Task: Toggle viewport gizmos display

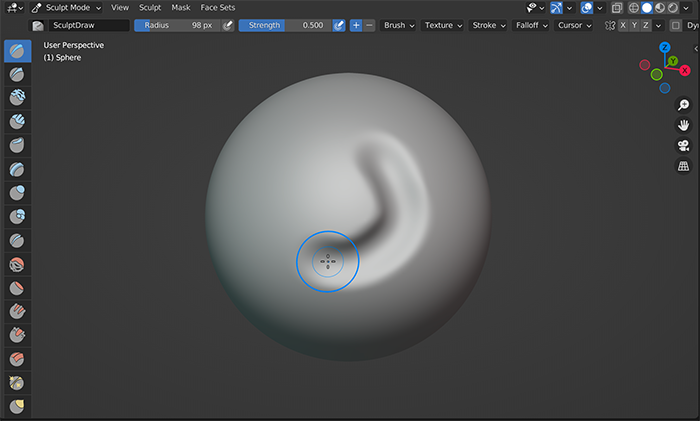Action: [556, 8]
